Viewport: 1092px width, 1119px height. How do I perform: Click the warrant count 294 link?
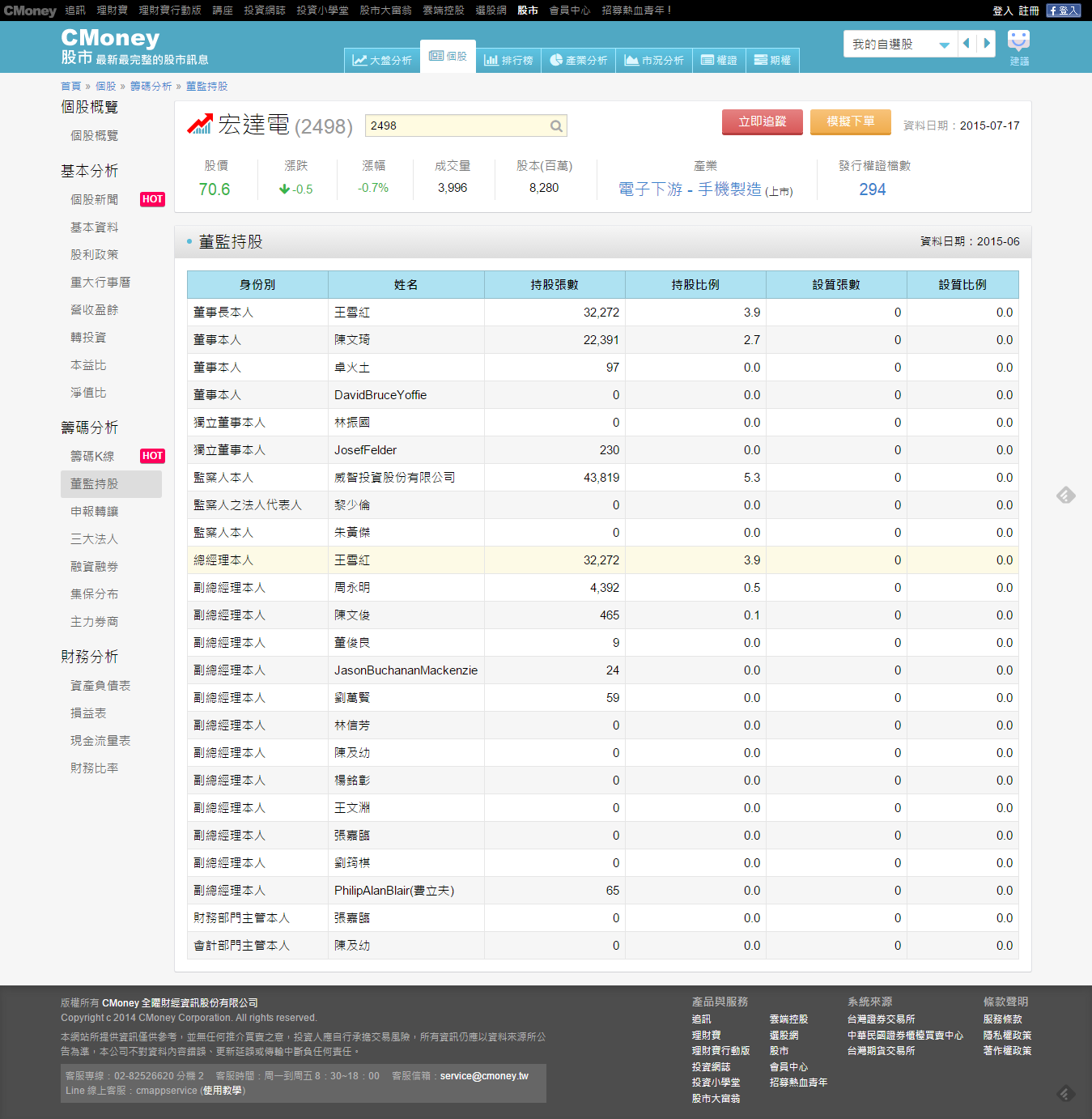coord(873,189)
